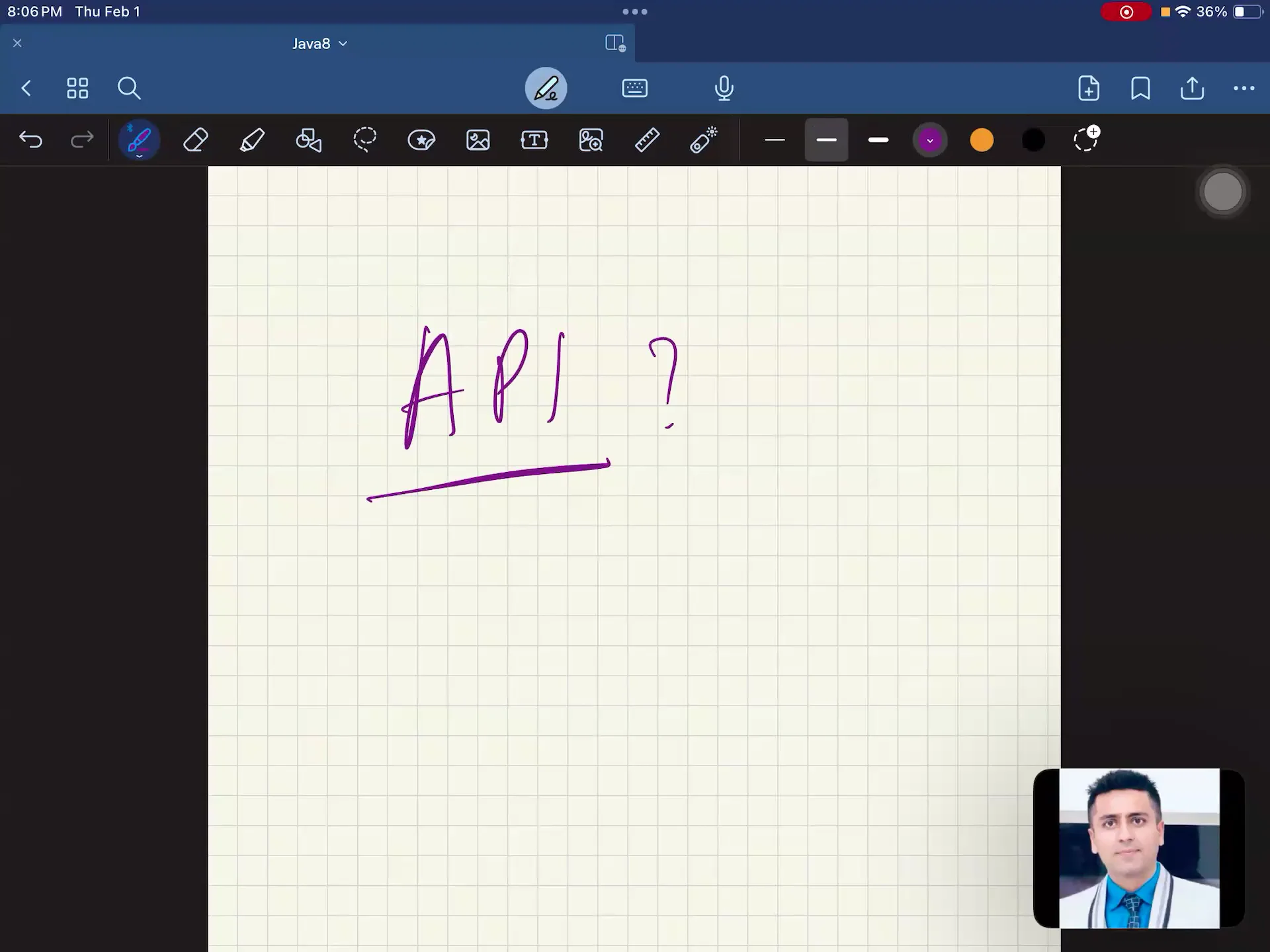Select the Shapes tool
This screenshot has height=952, width=1270.
click(x=308, y=140)
